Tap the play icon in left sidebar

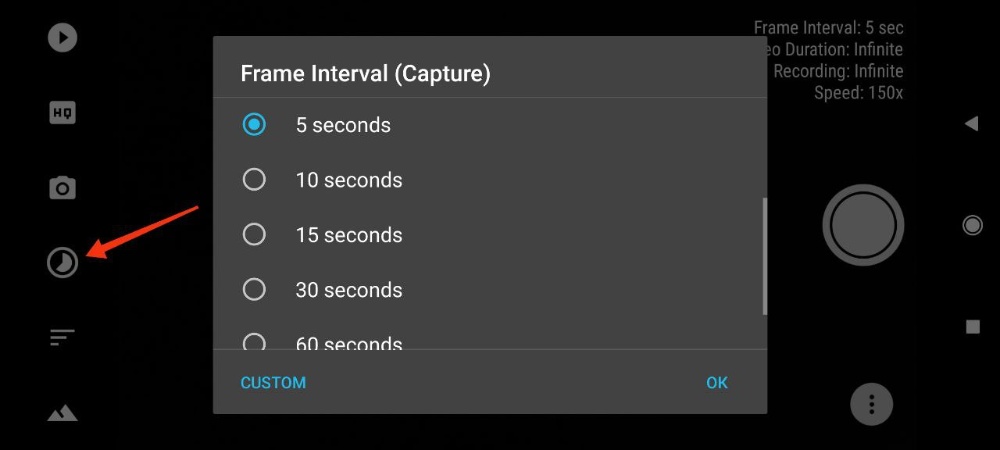pos(62,38)
